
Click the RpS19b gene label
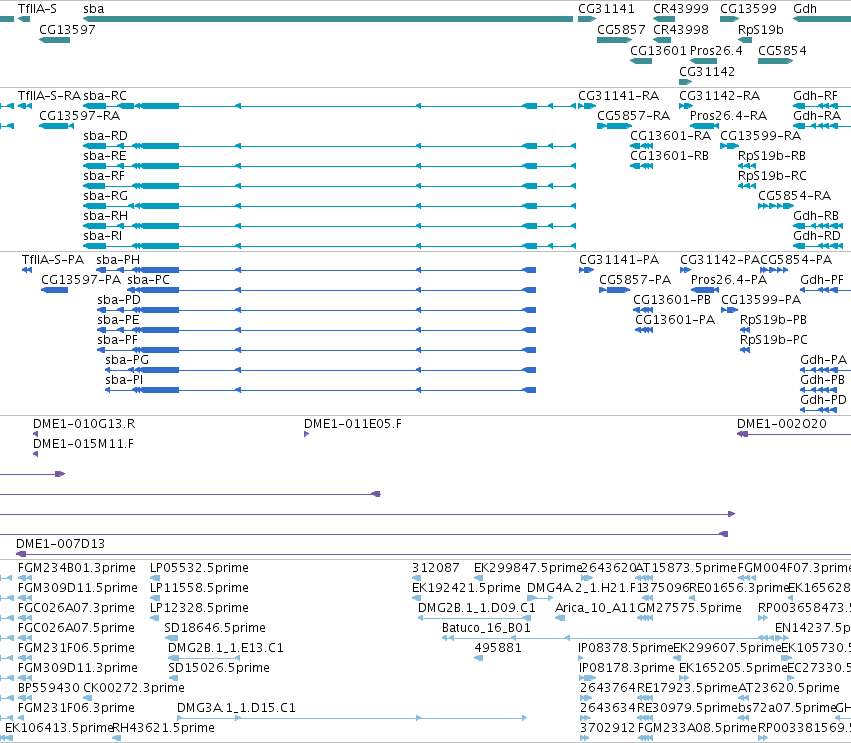760,29
